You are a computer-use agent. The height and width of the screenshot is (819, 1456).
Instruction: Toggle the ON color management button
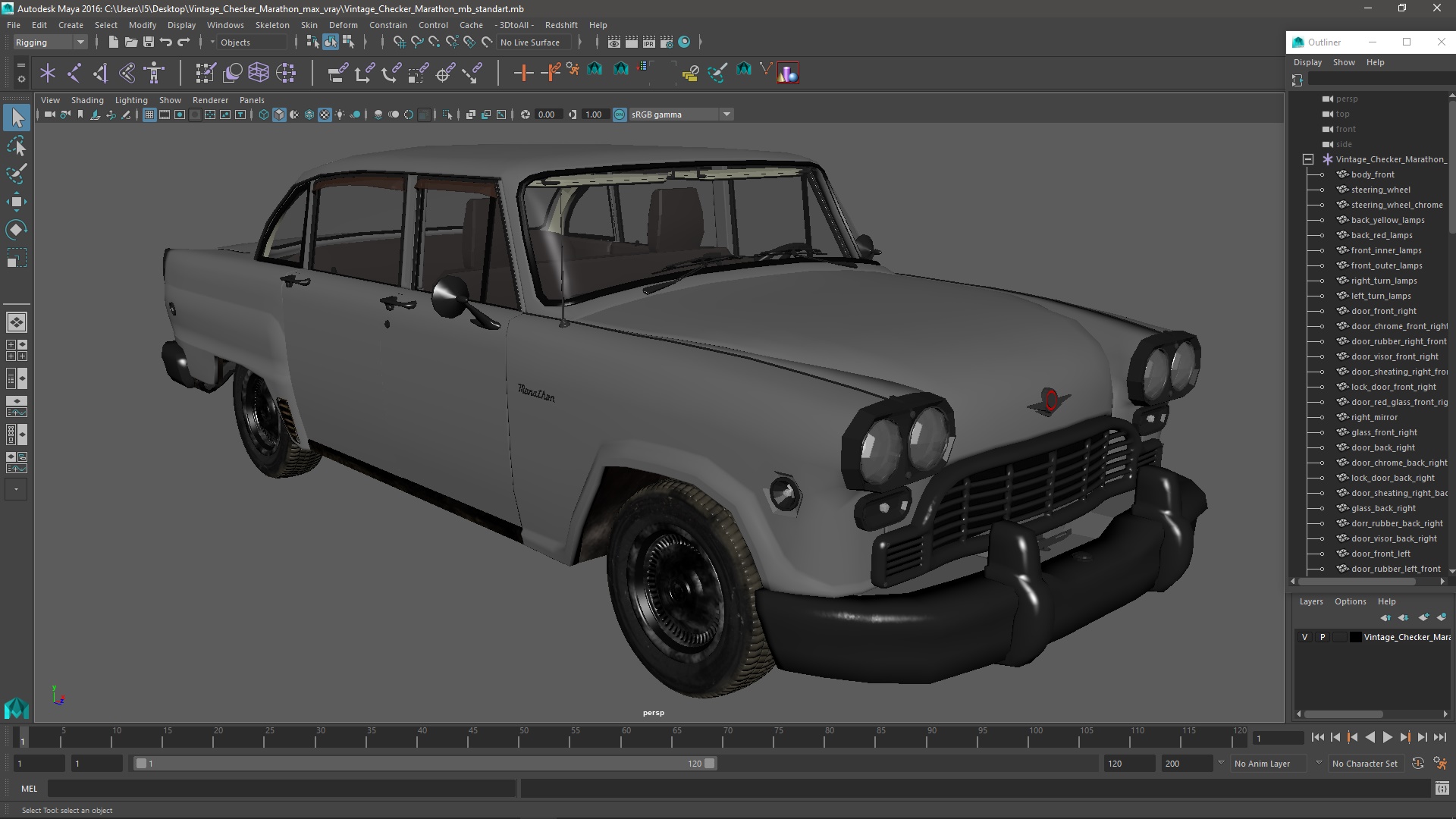pyautogui.click(x=620, y=115)
